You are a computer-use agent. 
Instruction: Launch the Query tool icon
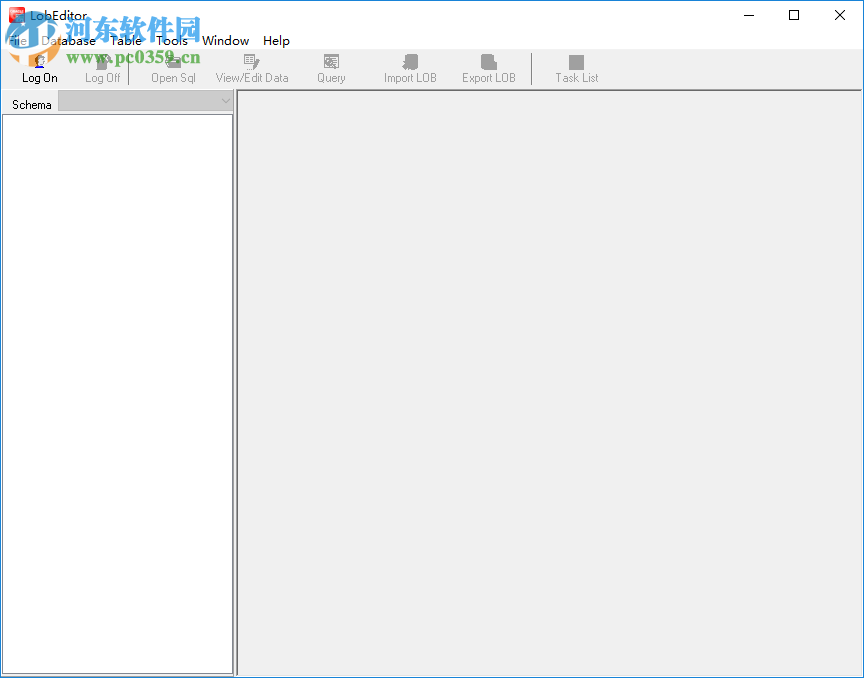tap(331, 68)
